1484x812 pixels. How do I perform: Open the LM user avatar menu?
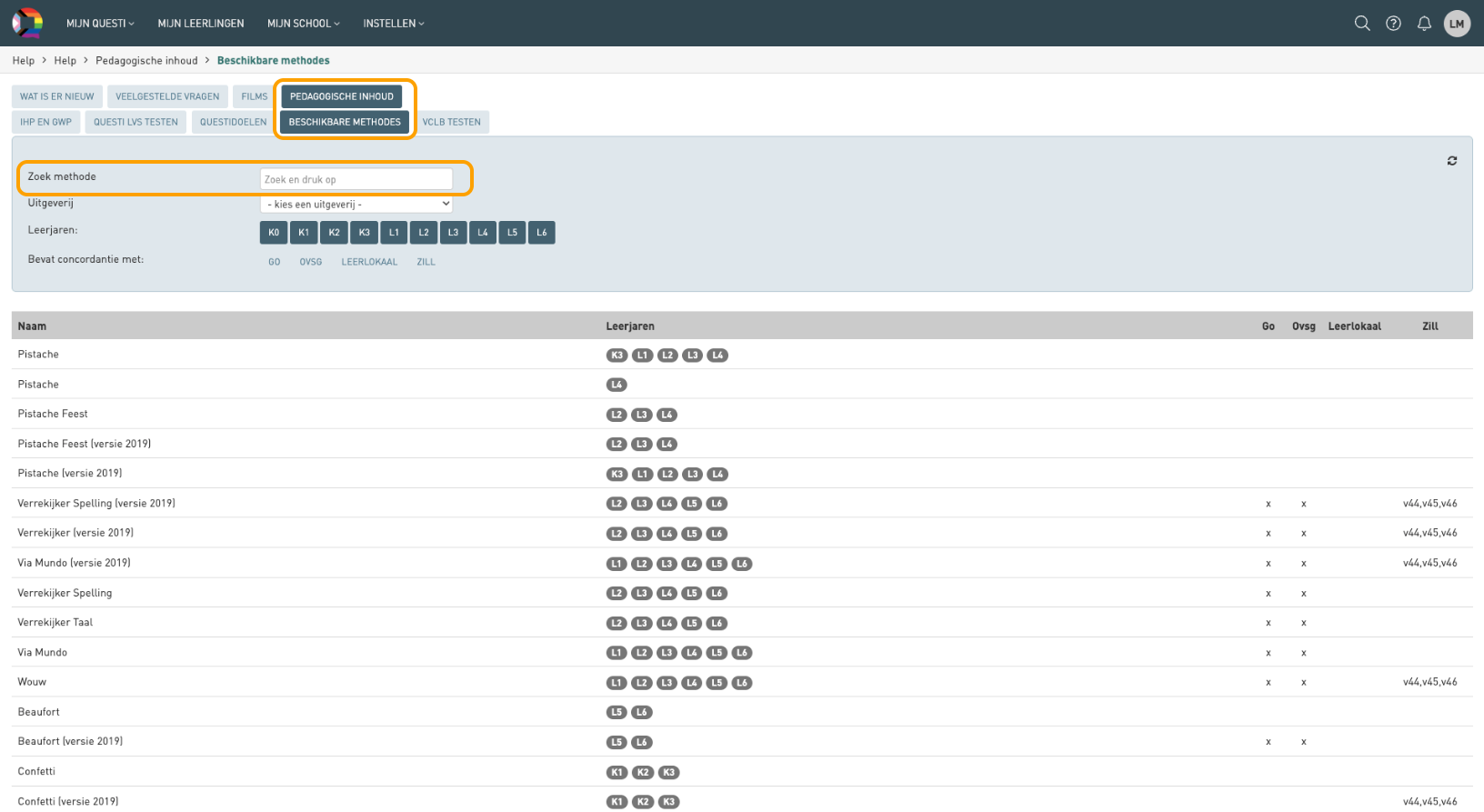[1457, 24]
